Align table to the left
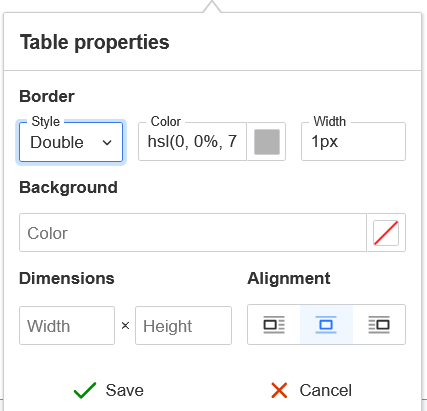The width and height of the screenshot is (427, 411). pos(274,324)
